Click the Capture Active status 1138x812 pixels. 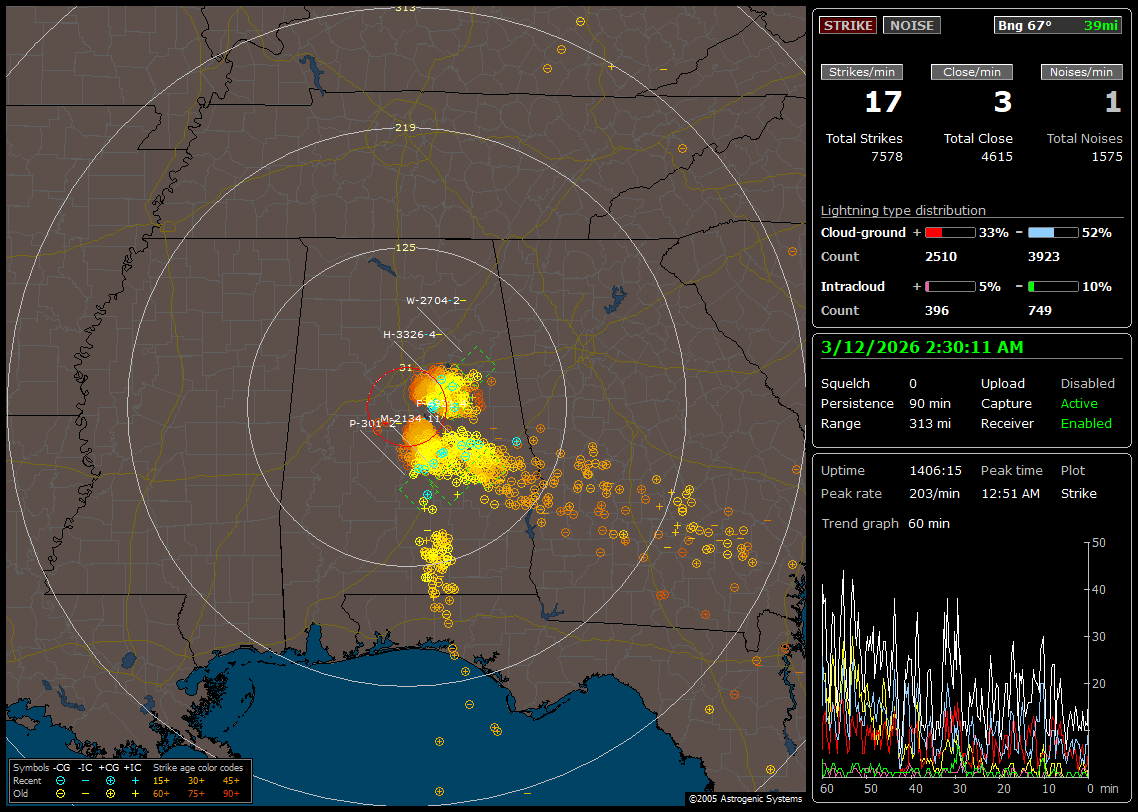pyautogui.click(x=1079, y=403)
